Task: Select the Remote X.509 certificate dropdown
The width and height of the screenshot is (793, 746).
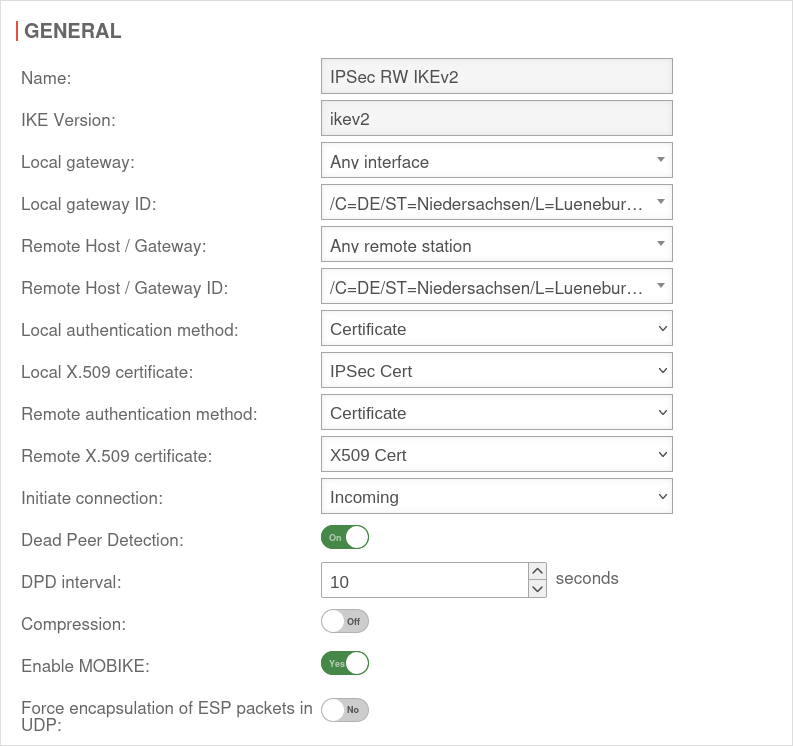Action: point(496,455)
